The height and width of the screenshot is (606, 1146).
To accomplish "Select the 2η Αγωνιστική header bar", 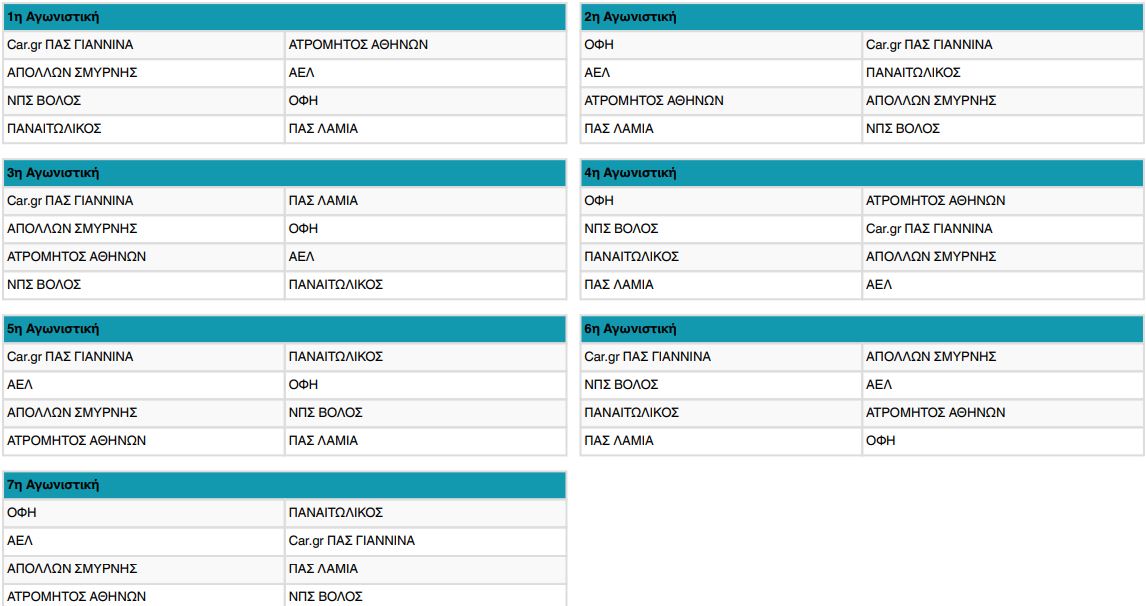I will (862, 17).
